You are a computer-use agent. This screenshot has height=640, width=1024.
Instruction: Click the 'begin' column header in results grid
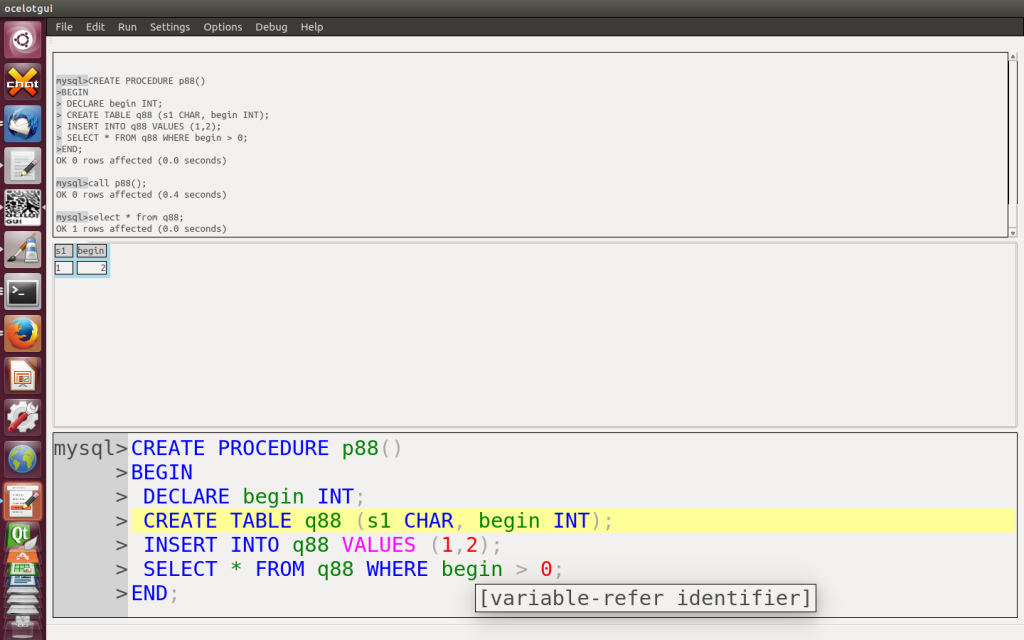91,251
